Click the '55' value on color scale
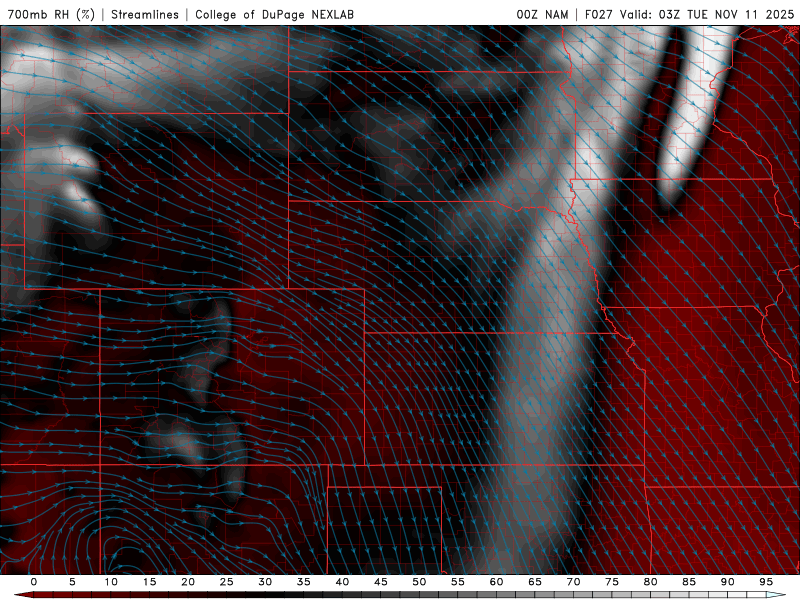This screenshot has width=800, height=600. (x=458, y=582)
